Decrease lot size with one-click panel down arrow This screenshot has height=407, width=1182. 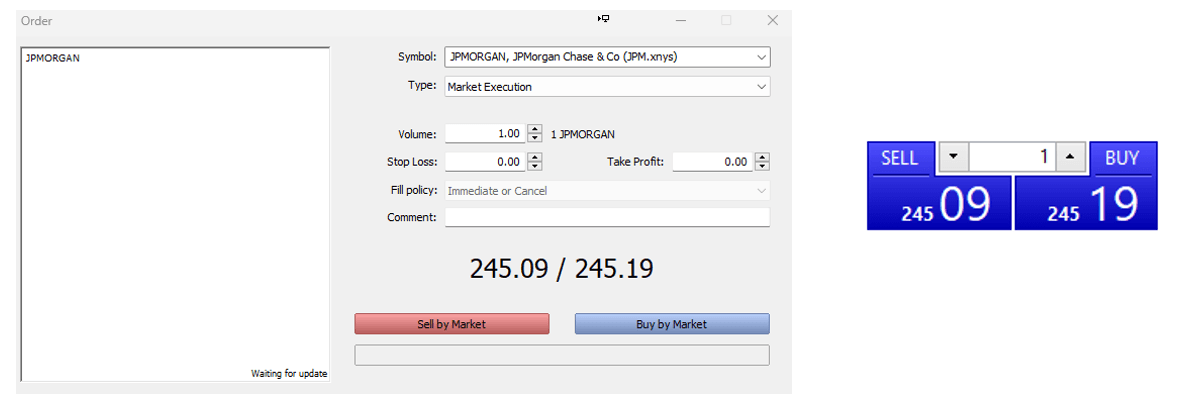[953, 157]
